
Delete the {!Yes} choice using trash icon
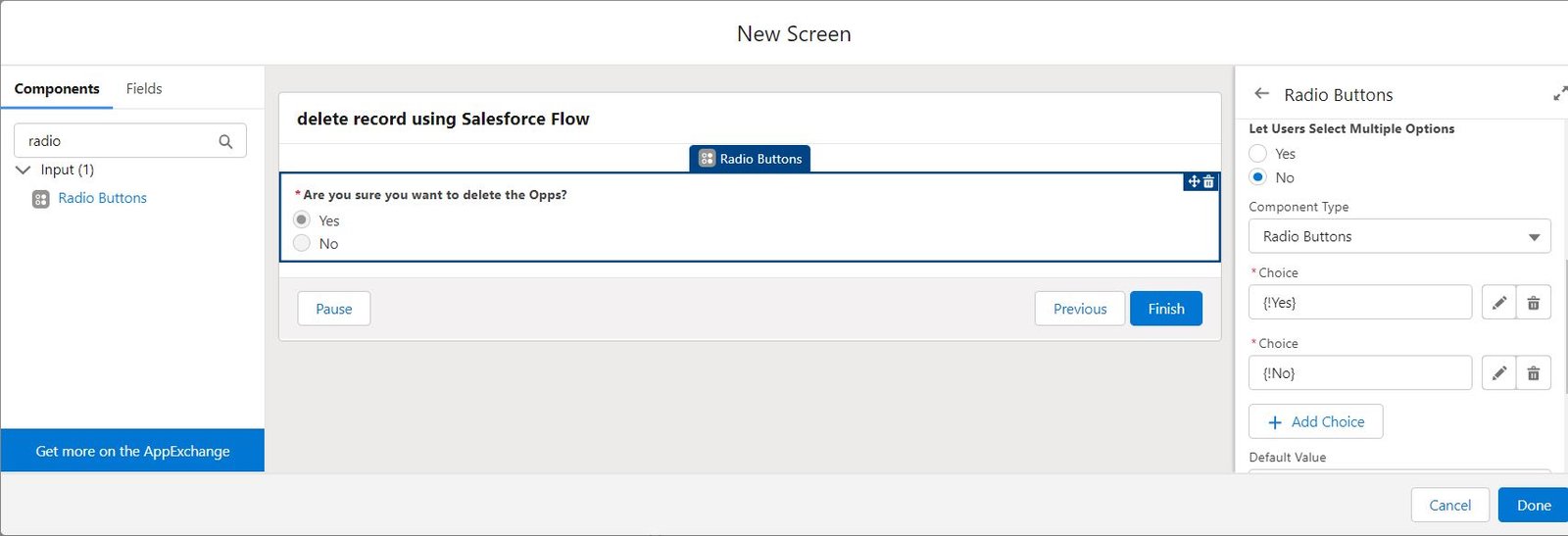1534,303
